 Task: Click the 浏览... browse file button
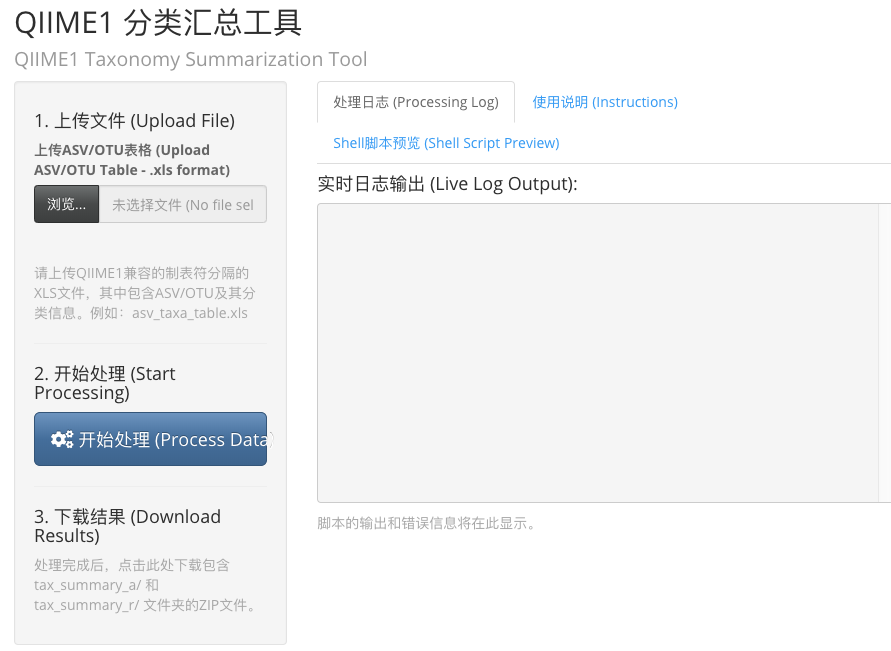point(66,205)
